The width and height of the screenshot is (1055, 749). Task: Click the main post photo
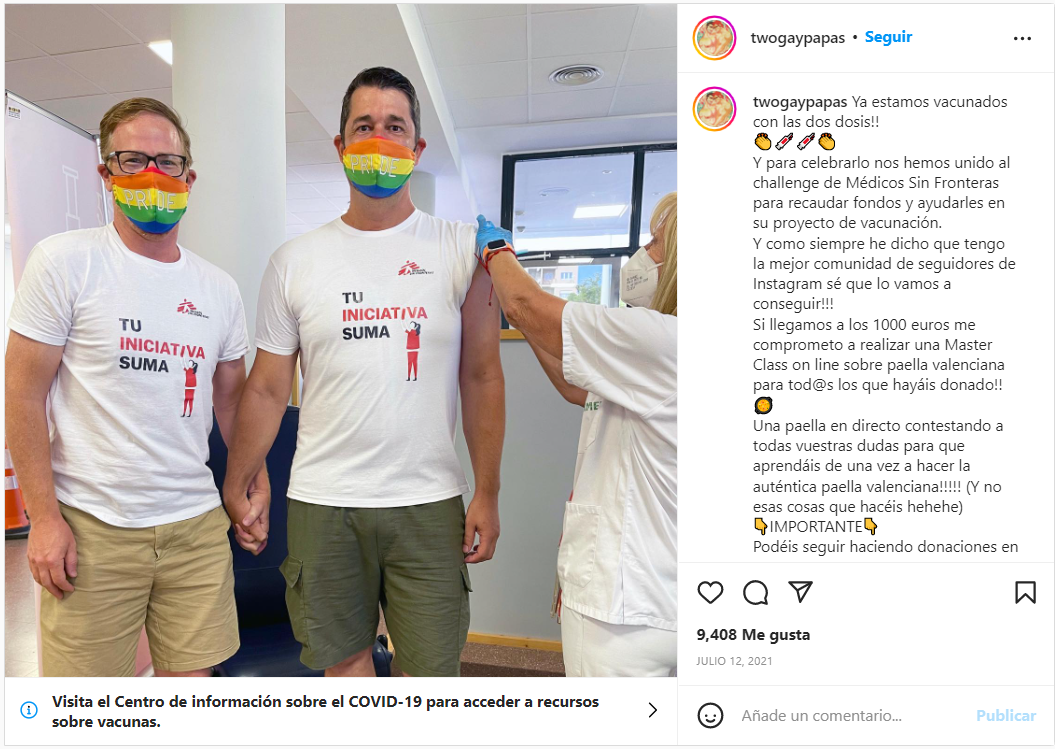[x=340, y=340]
